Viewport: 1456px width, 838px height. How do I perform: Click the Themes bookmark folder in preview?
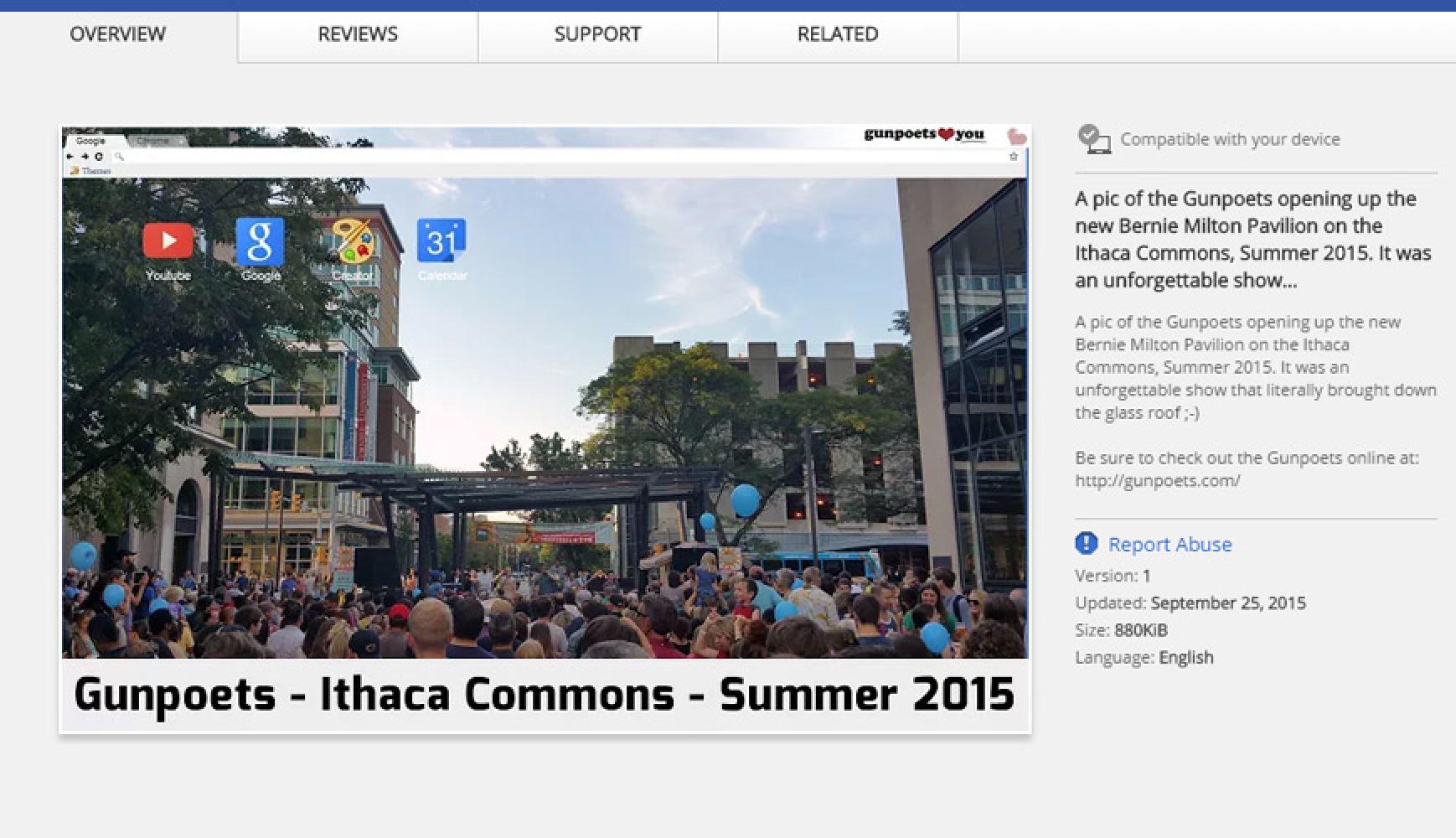(91, 171)
